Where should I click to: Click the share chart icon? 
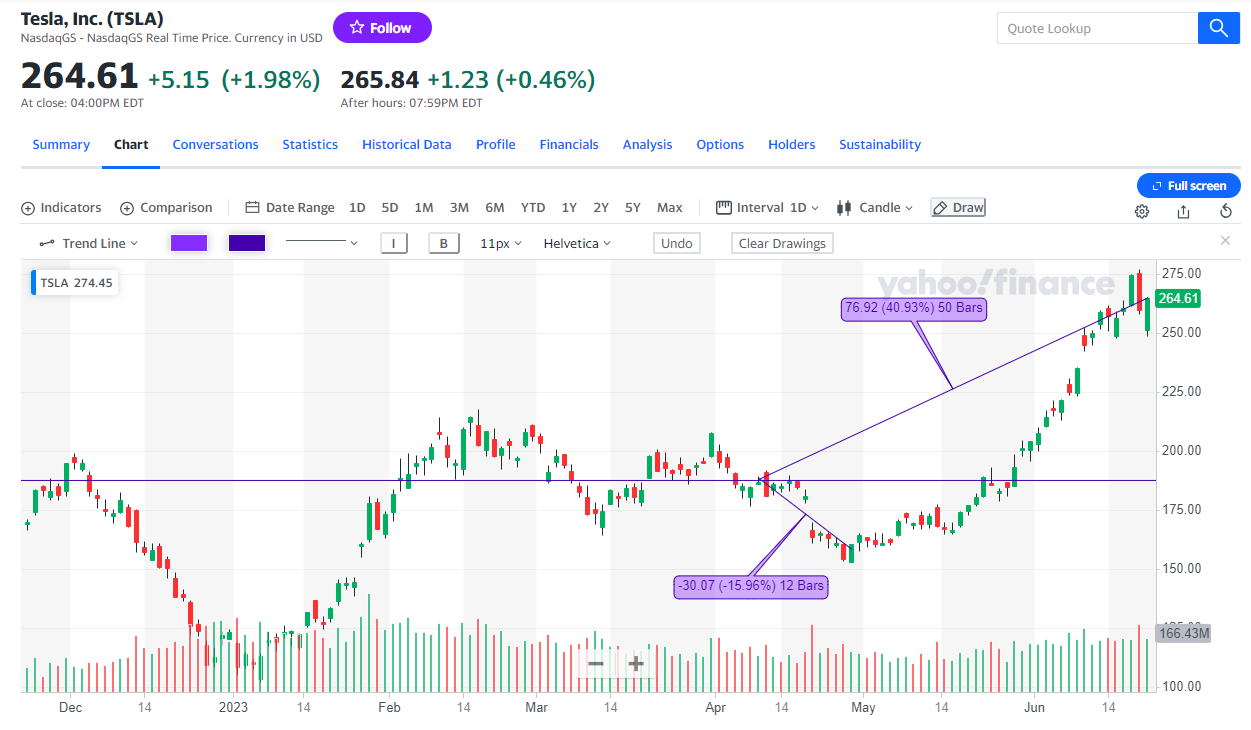click(1184, 211)
